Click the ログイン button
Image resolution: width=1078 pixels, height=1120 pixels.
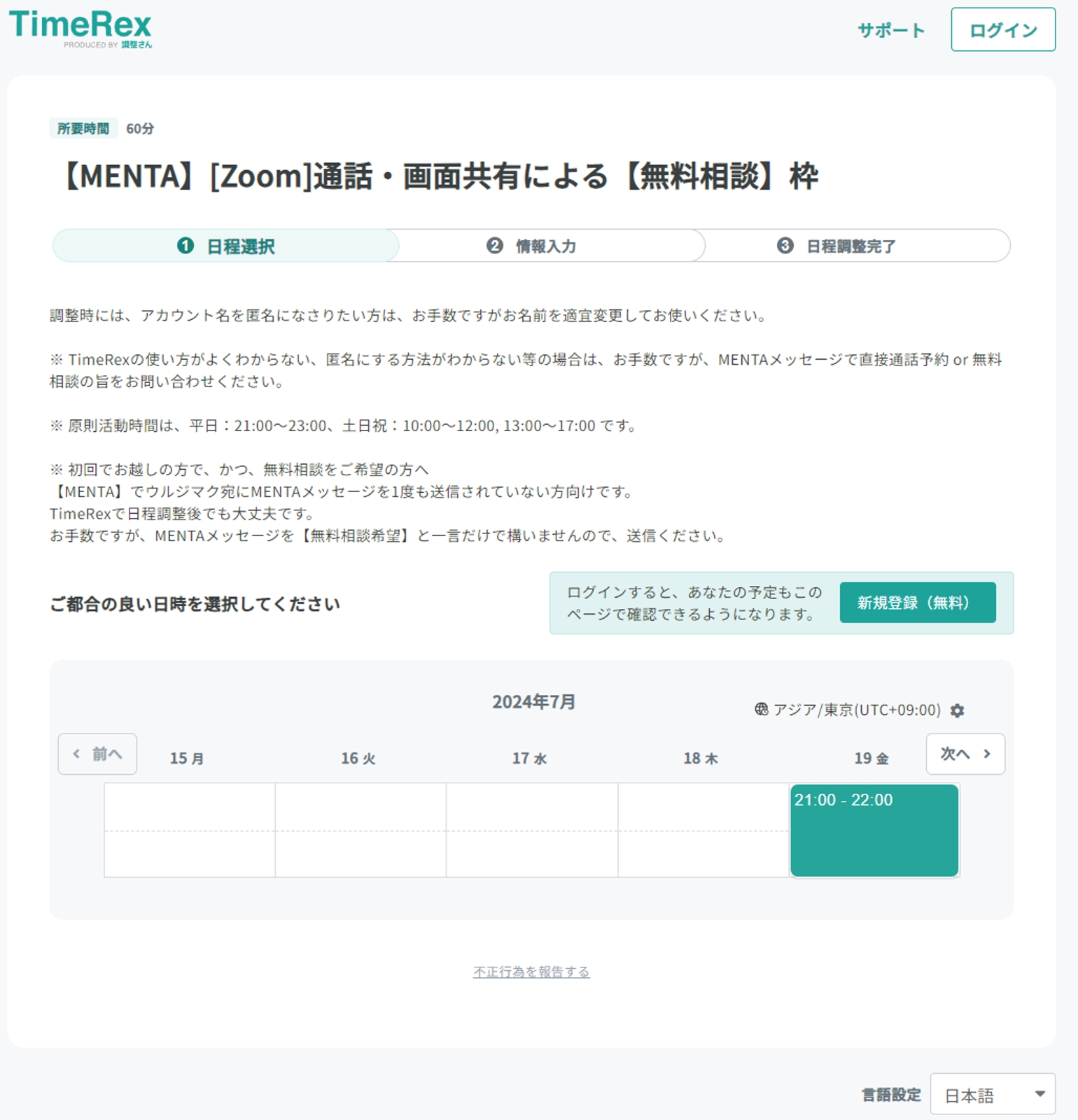[1002, 29]
